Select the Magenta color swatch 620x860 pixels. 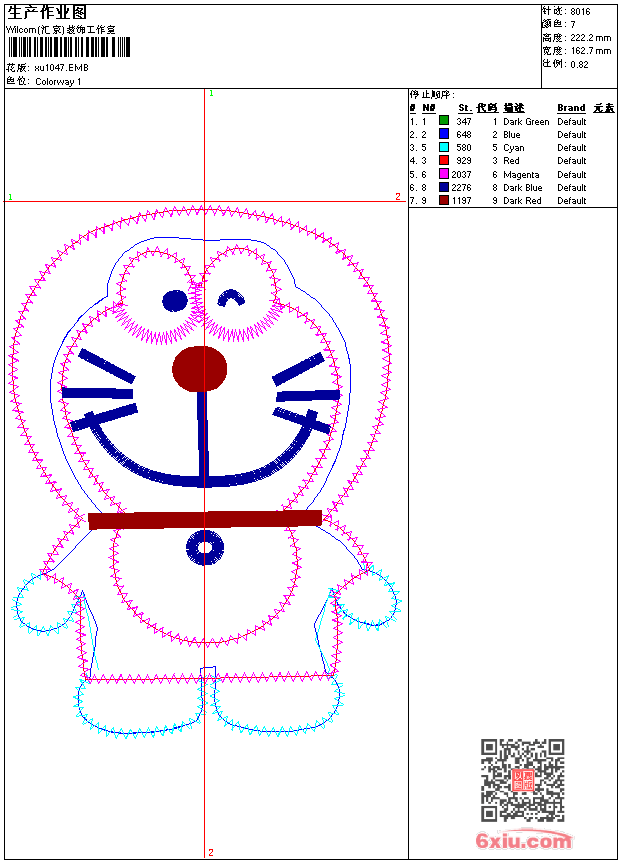pyautogui.click(x=444, y=174)
